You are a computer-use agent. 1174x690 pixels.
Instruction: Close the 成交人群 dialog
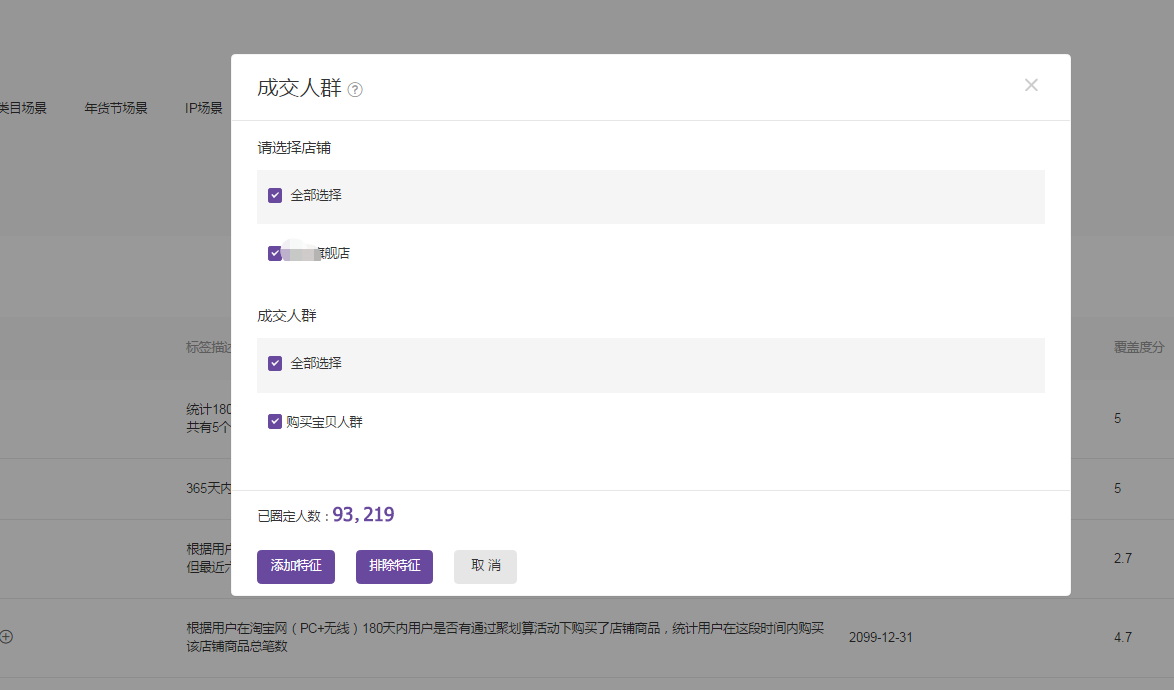1031,85
